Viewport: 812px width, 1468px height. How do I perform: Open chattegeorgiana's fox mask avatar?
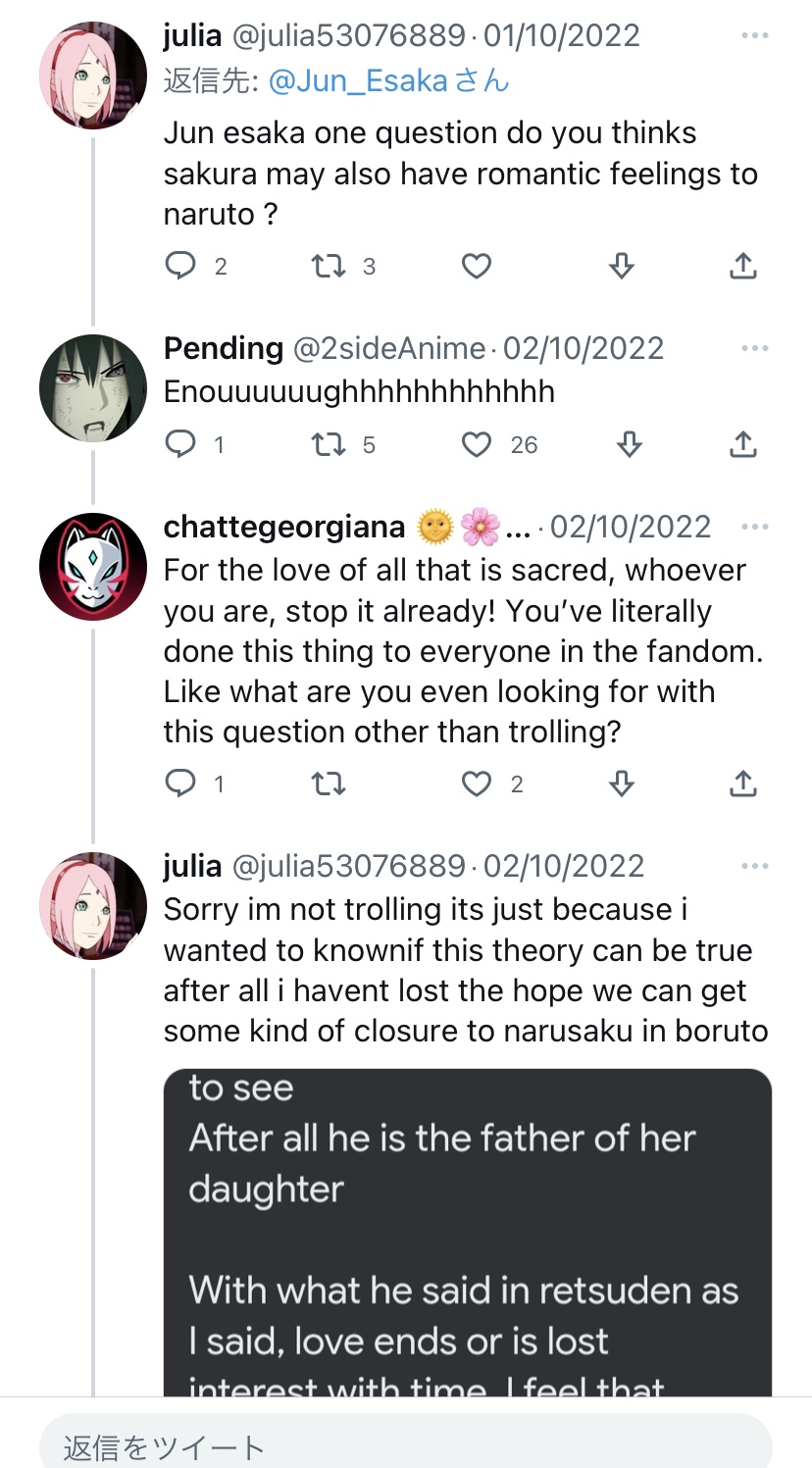coord(92,567)
